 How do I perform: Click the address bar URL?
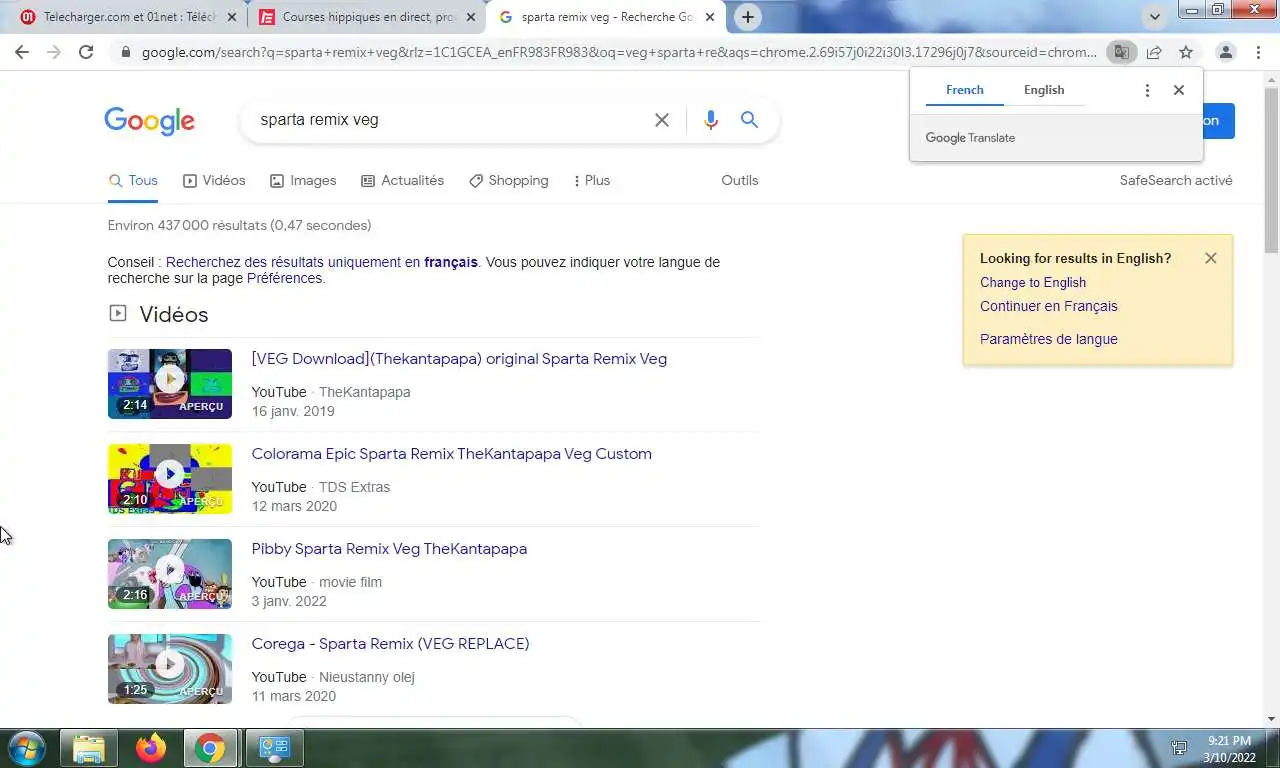tap(619, 52)
